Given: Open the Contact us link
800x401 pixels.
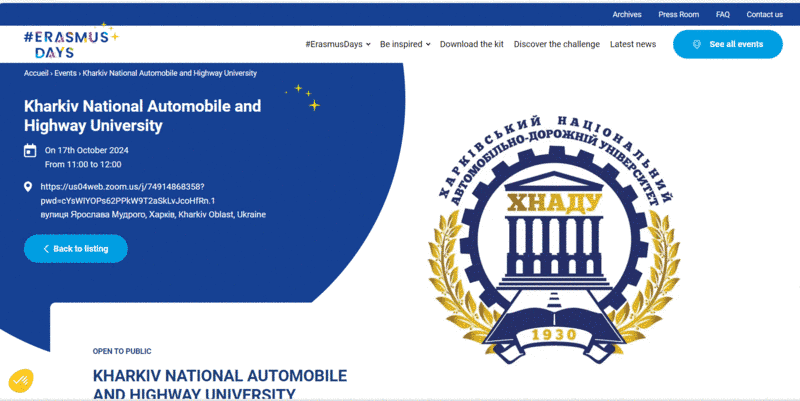Looking at the screenshot, I should 764,14.
